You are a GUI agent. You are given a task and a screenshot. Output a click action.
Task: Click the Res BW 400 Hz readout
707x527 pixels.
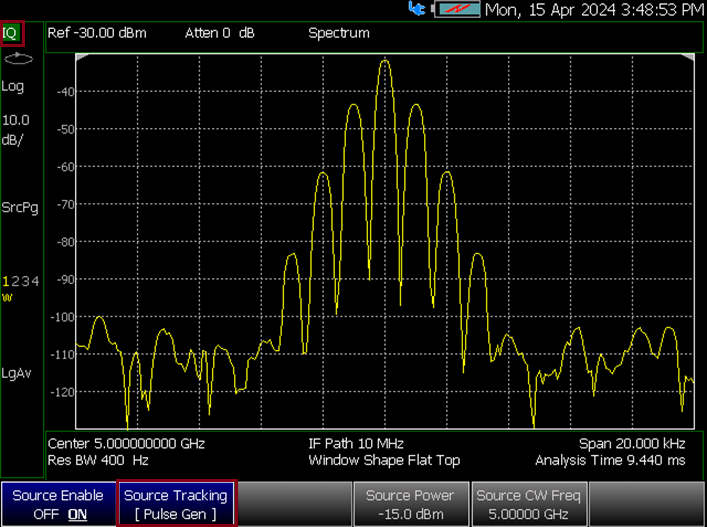pos(98,461)
